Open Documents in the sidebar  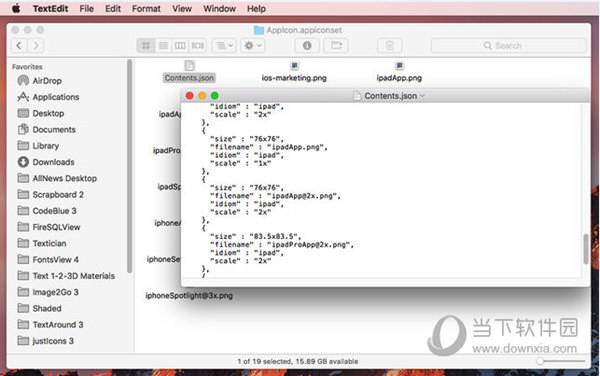click(x=46, y=130)
